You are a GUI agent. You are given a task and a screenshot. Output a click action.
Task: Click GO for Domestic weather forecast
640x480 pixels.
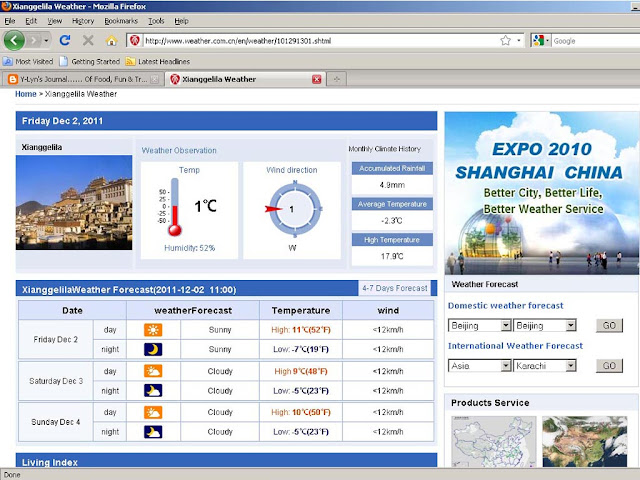[609, 325]
